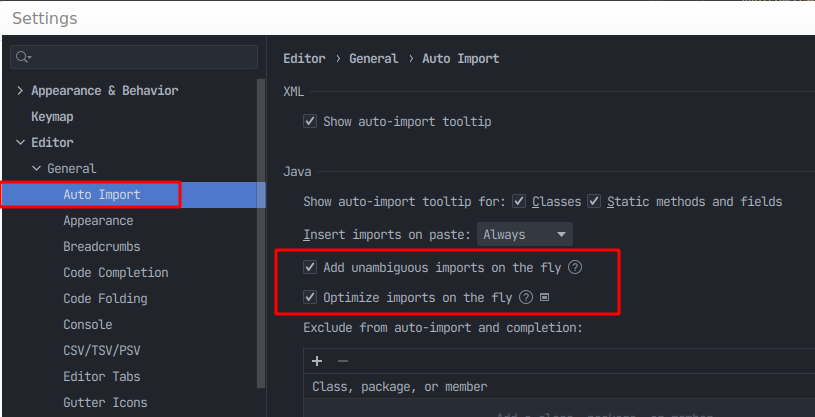Open help for Optimize imports on the fly
The width and height of the screenshot is (815, 417).
pos(526,297)
